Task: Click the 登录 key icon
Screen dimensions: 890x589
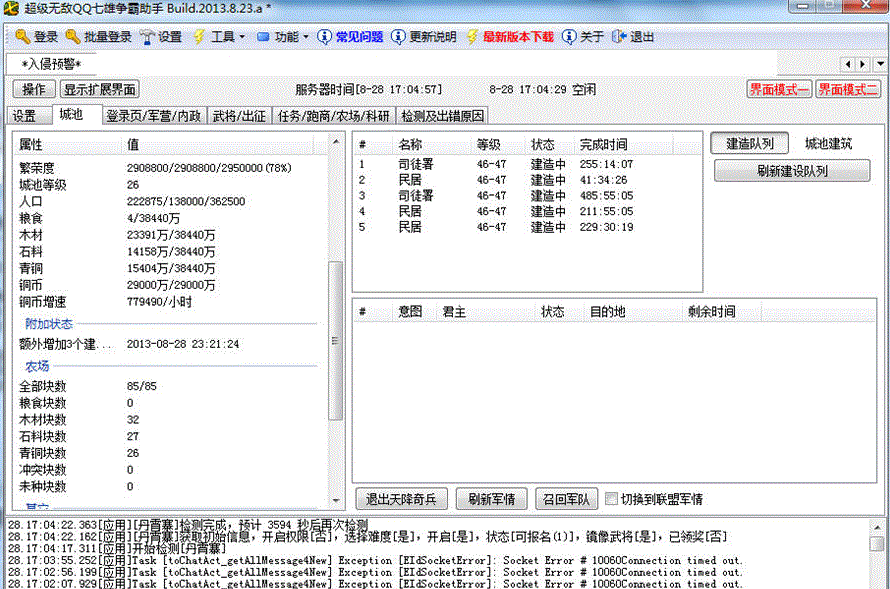Action: coord(22,37)
